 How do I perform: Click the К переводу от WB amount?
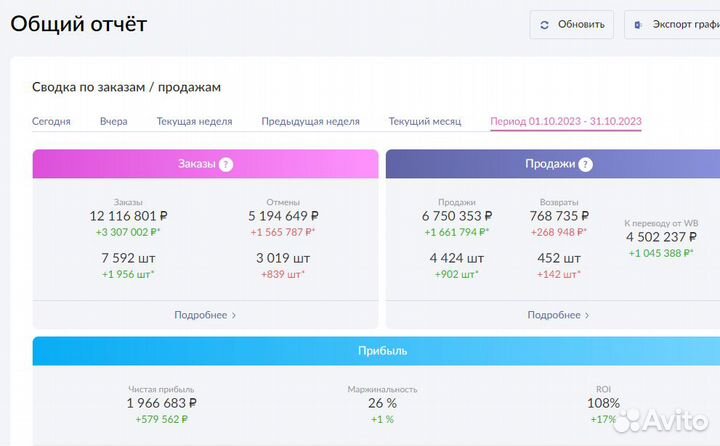[x=661, y=237]
